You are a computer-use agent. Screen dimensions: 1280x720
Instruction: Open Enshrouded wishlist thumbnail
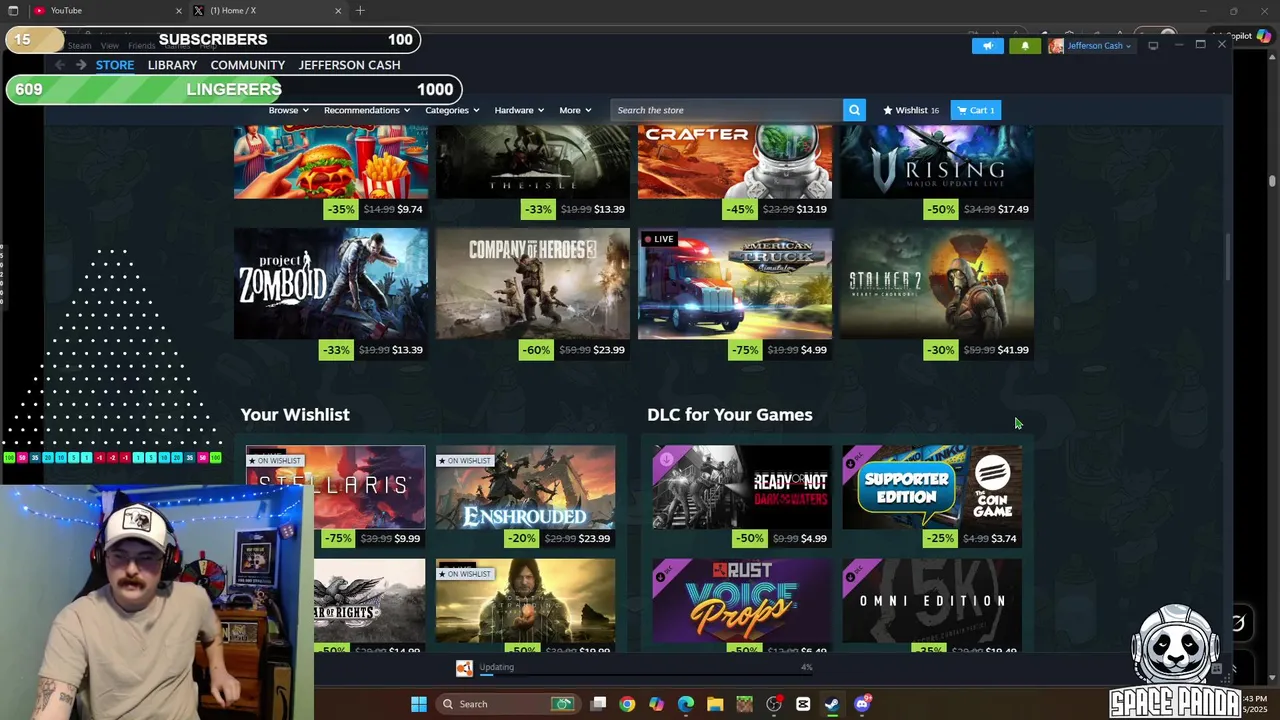[526, 487]
